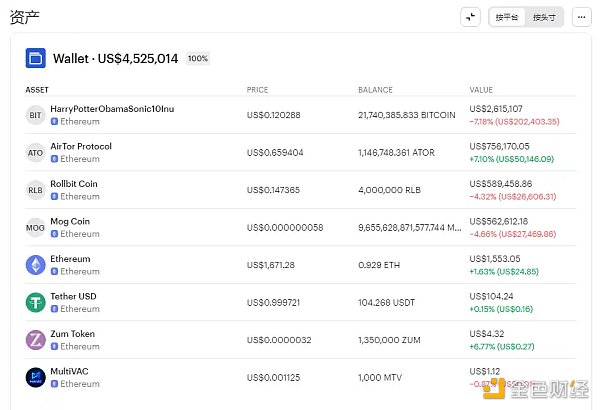600x410 pixels.
Task: Click the MultiVAC token icon
Action: tap(36, 377)
